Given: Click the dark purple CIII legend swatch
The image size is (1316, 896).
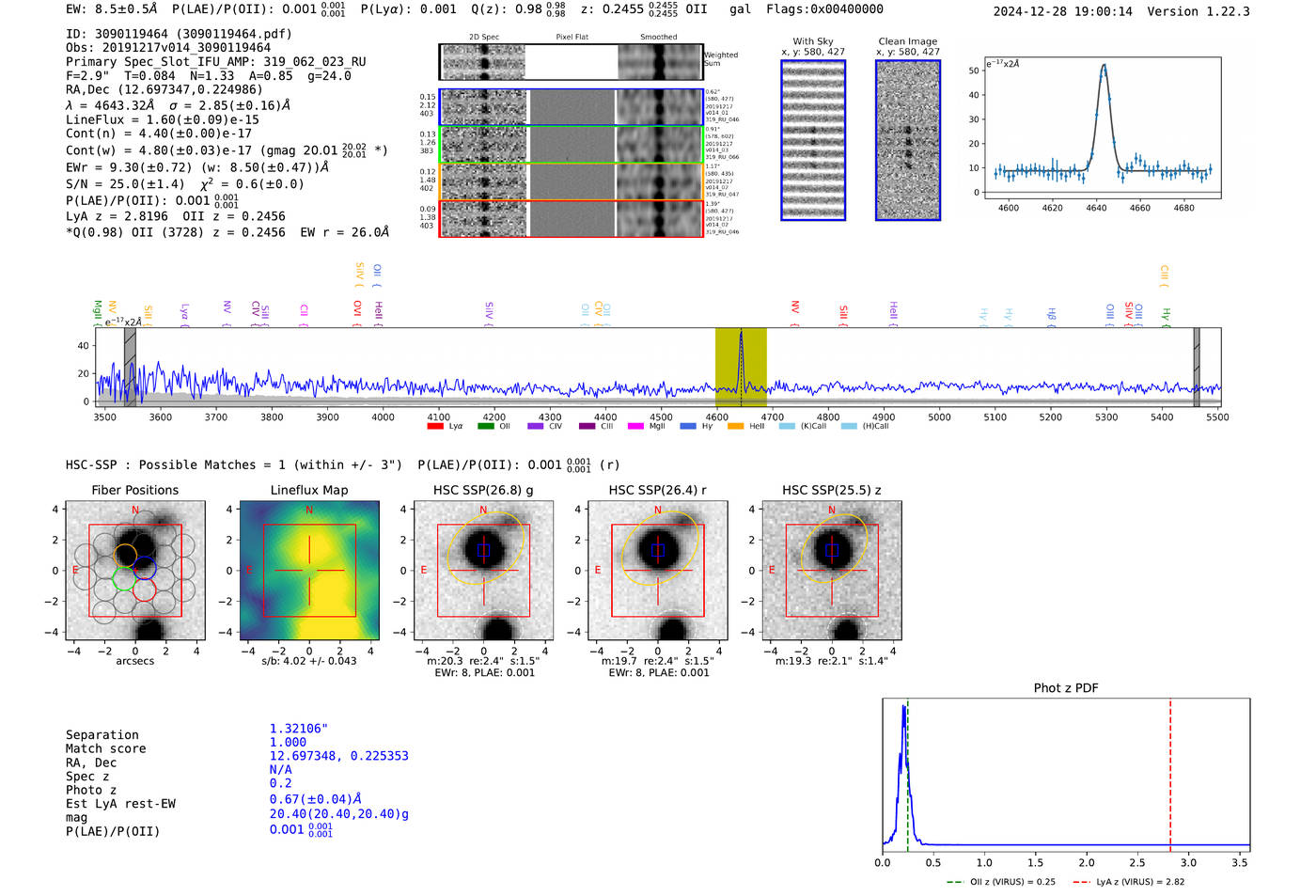Looking at the screenshot, I should [587, 426].
